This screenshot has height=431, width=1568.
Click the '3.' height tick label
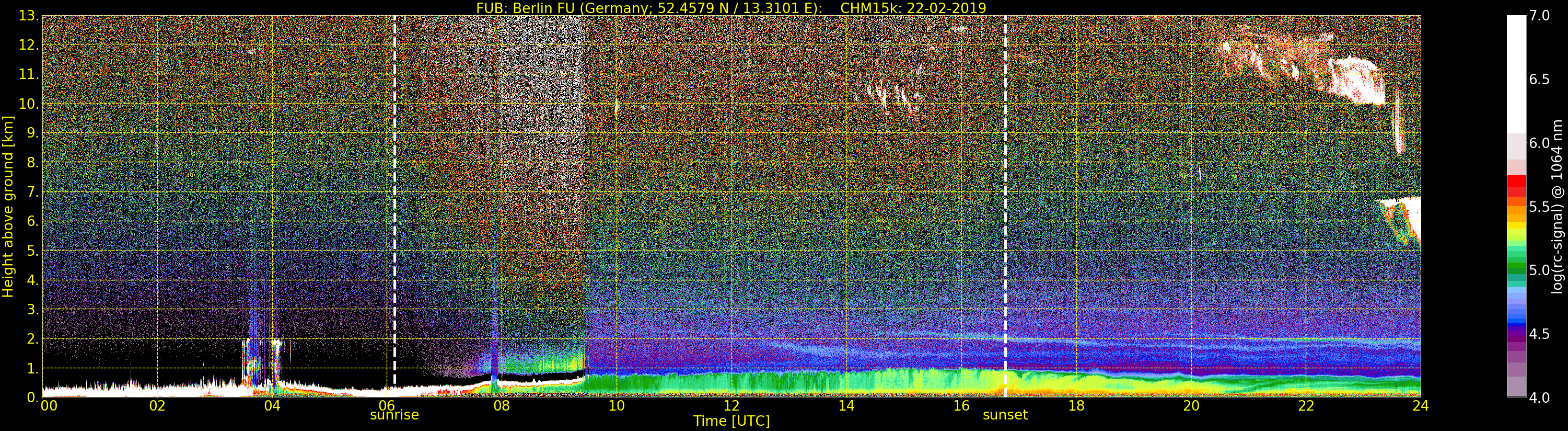[33, 309]
